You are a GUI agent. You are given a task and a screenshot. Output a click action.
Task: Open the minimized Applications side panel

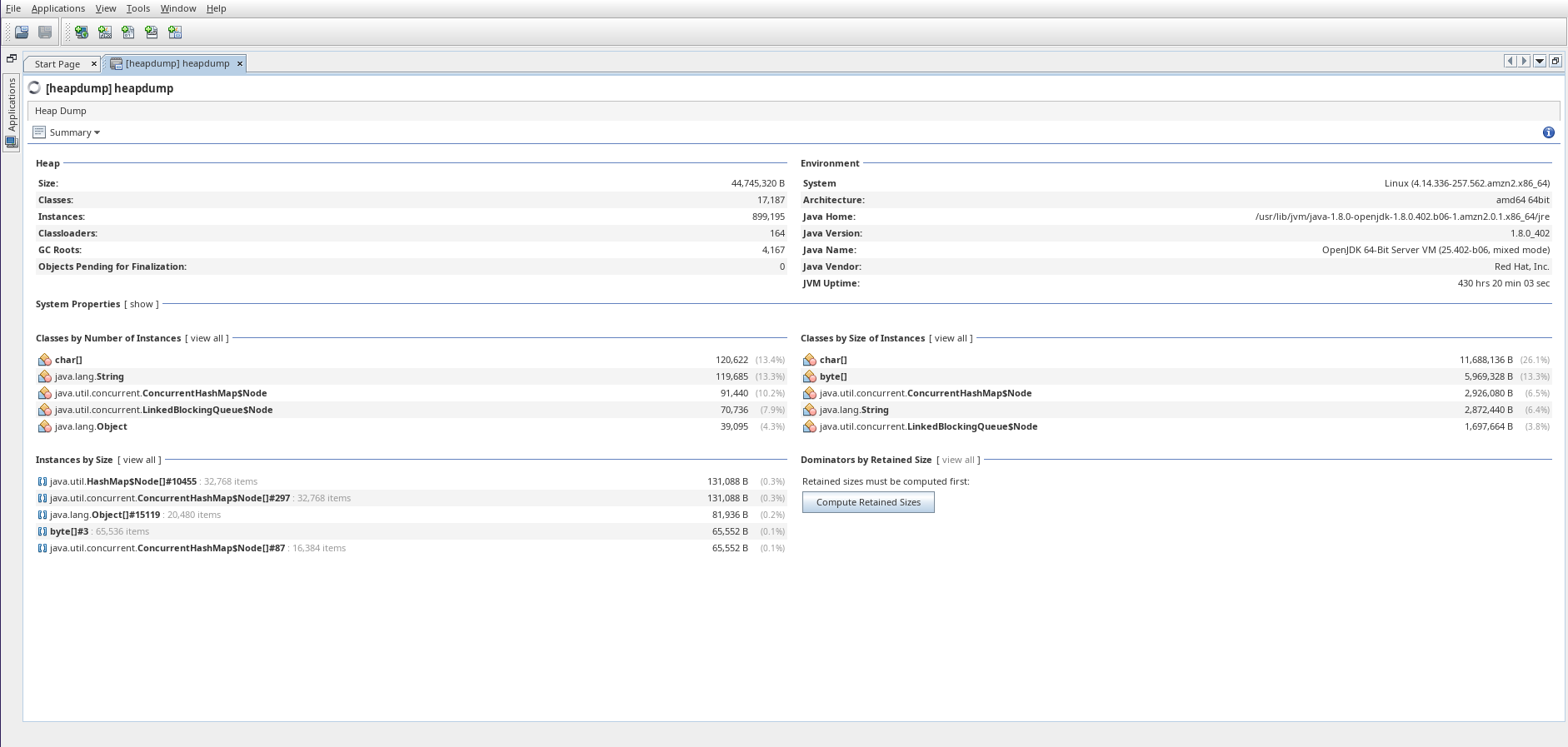[x=12, y=104]
